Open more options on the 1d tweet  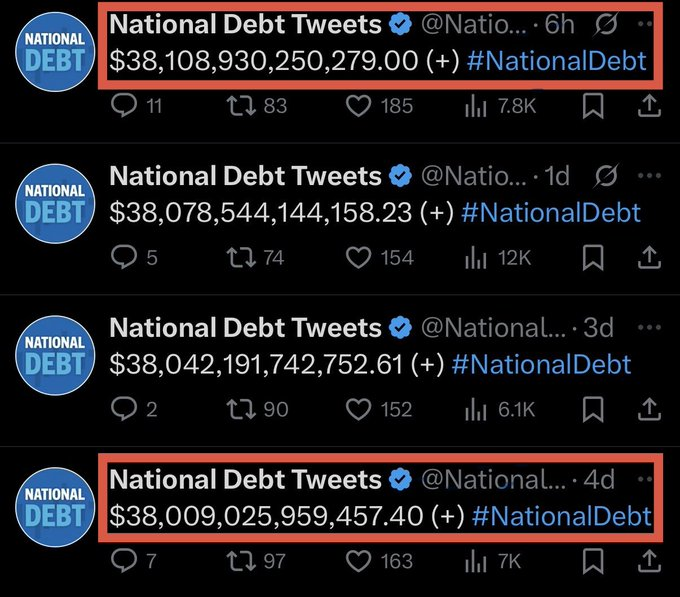(648, 176)
